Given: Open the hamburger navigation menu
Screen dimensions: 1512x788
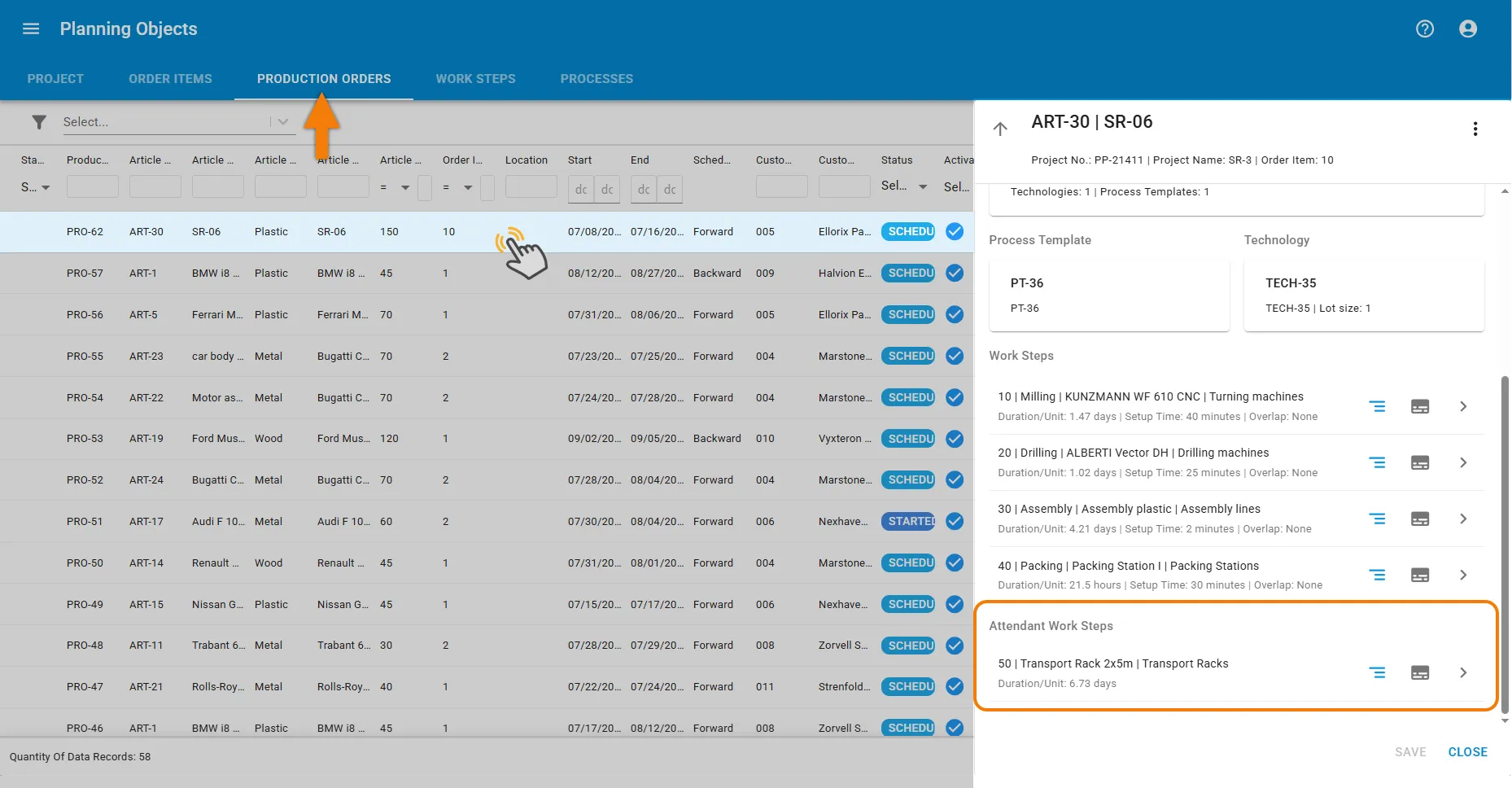Looking at the screenshot, I should pos(31,28).
